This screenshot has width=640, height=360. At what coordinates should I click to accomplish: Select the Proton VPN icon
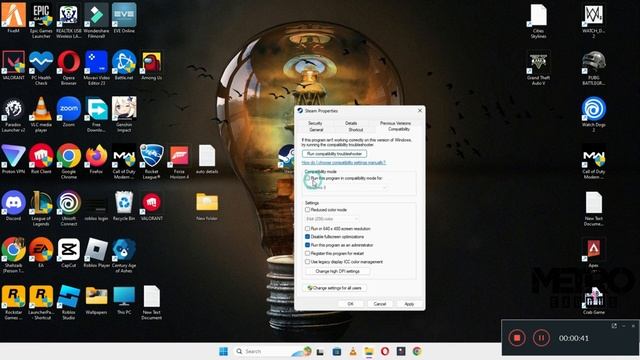coord(13,159)
